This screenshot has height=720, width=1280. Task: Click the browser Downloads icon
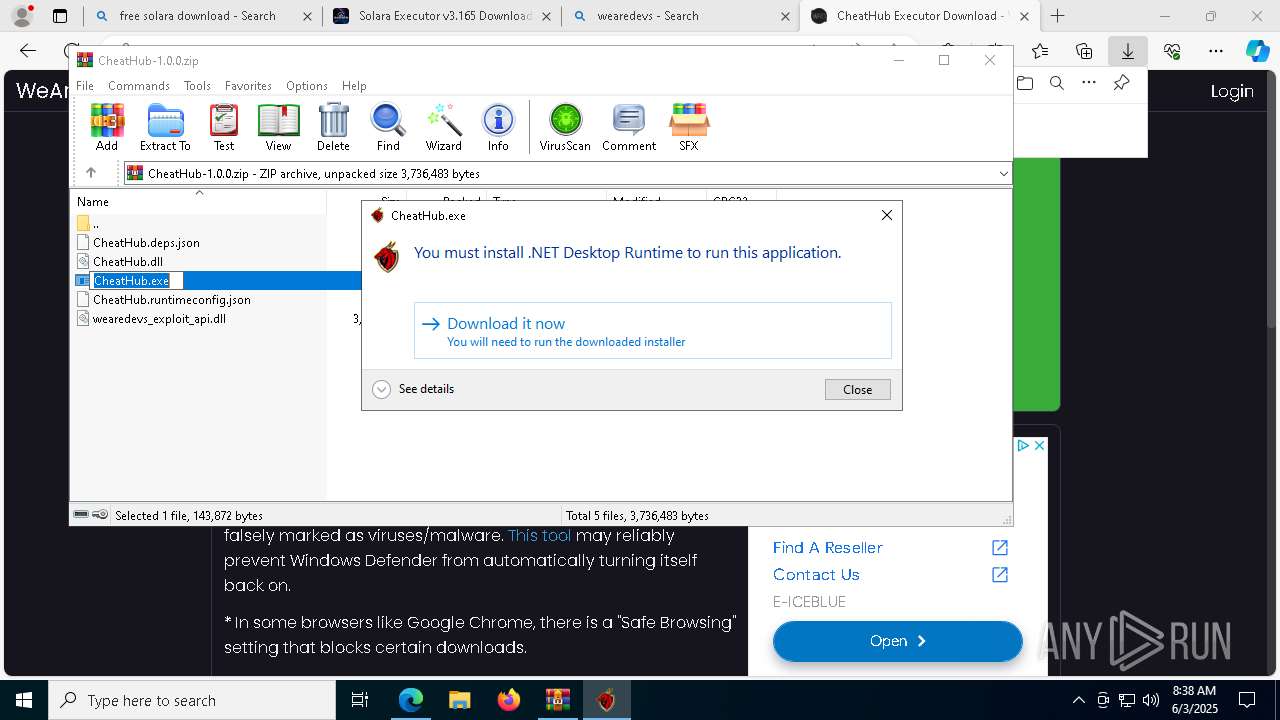tap(1128, 51)
